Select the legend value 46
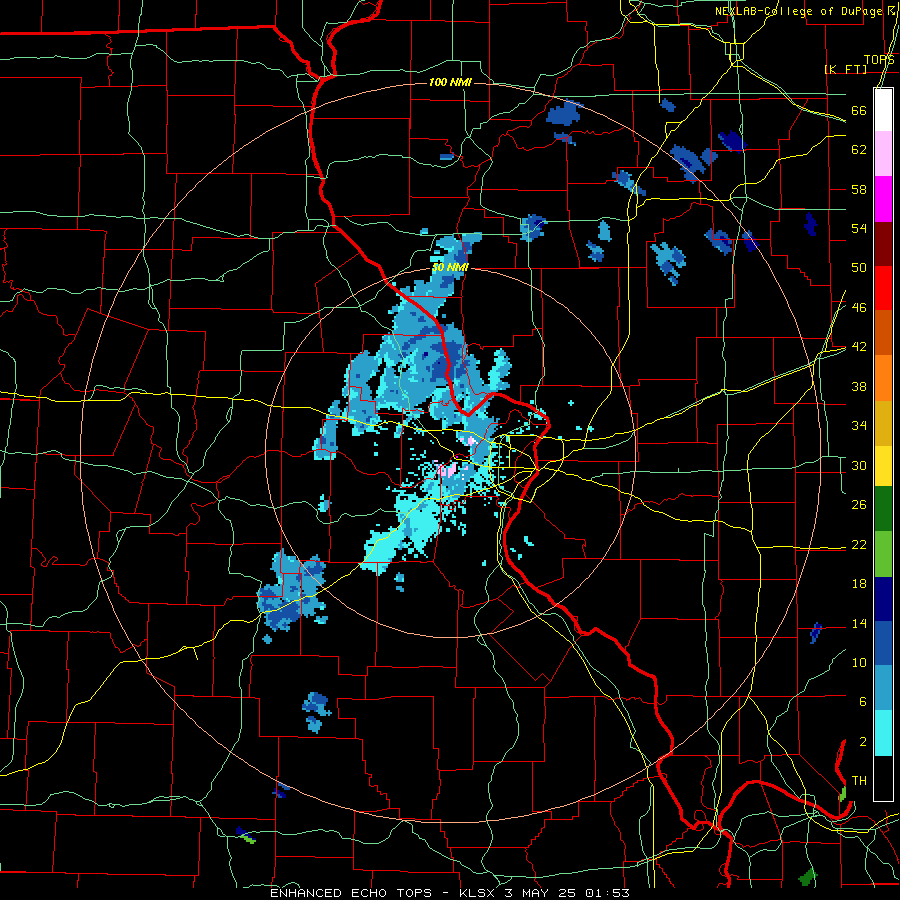900x900 pixels. tap(859, 308)
